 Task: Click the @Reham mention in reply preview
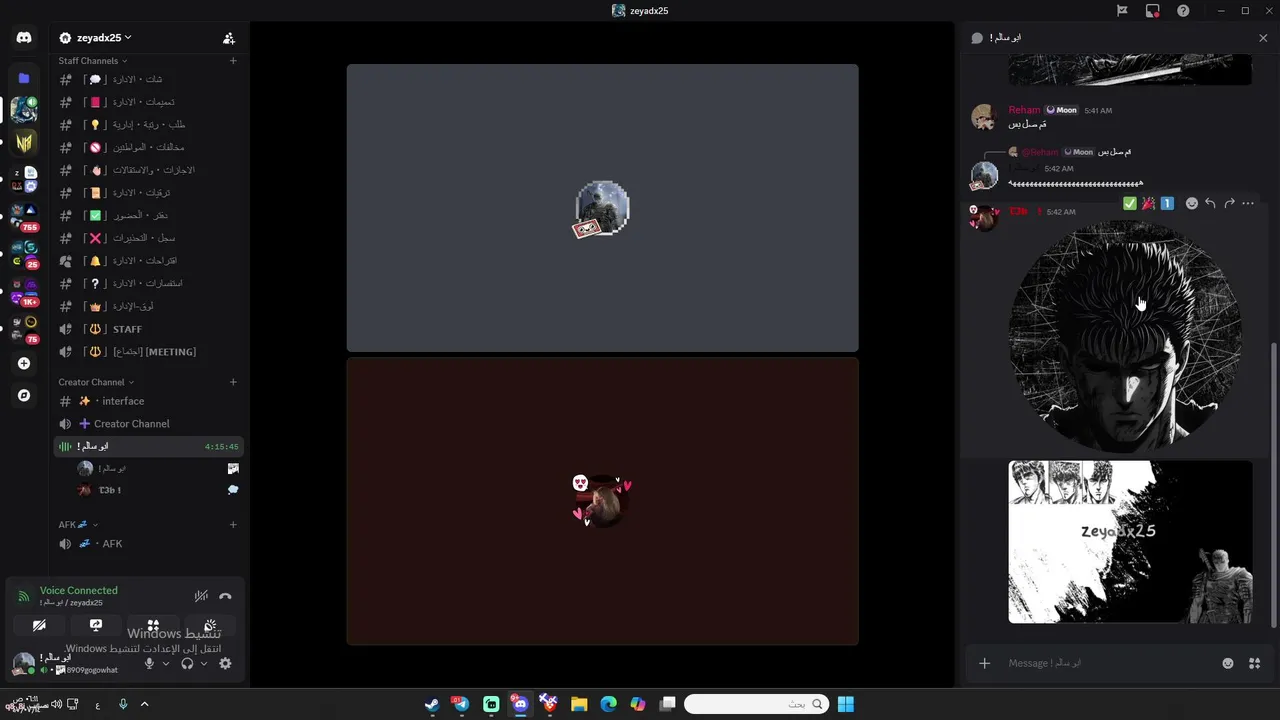click(x=1040, y=152)
